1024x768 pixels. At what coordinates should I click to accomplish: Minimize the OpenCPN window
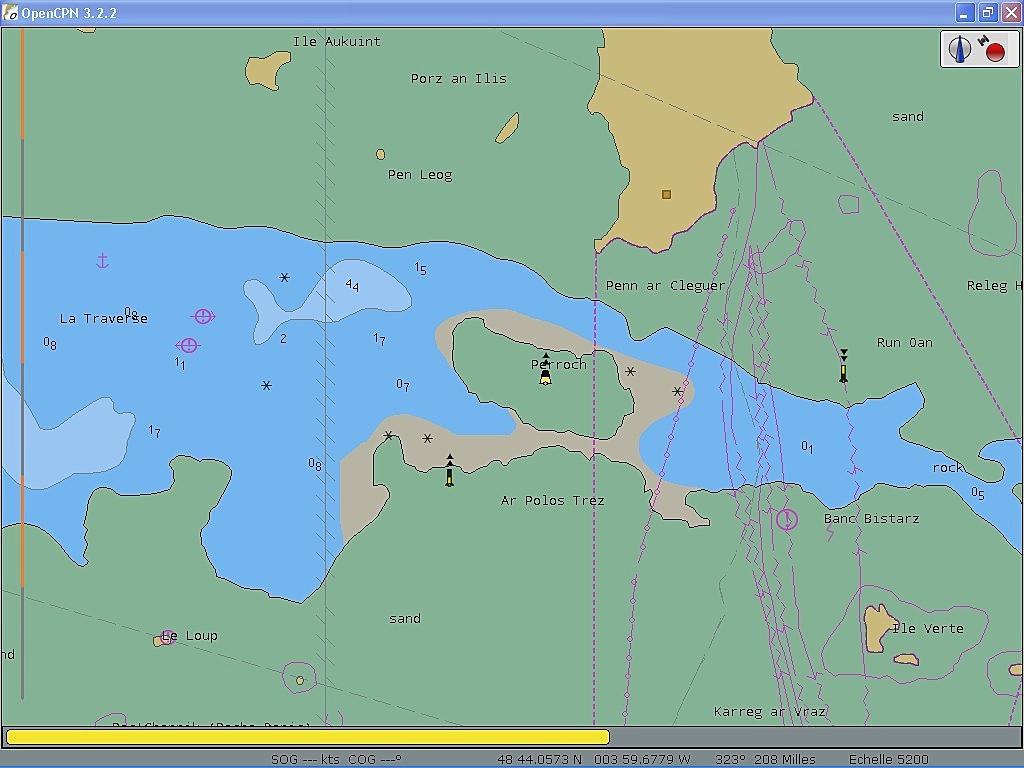[x=965, y=12]
